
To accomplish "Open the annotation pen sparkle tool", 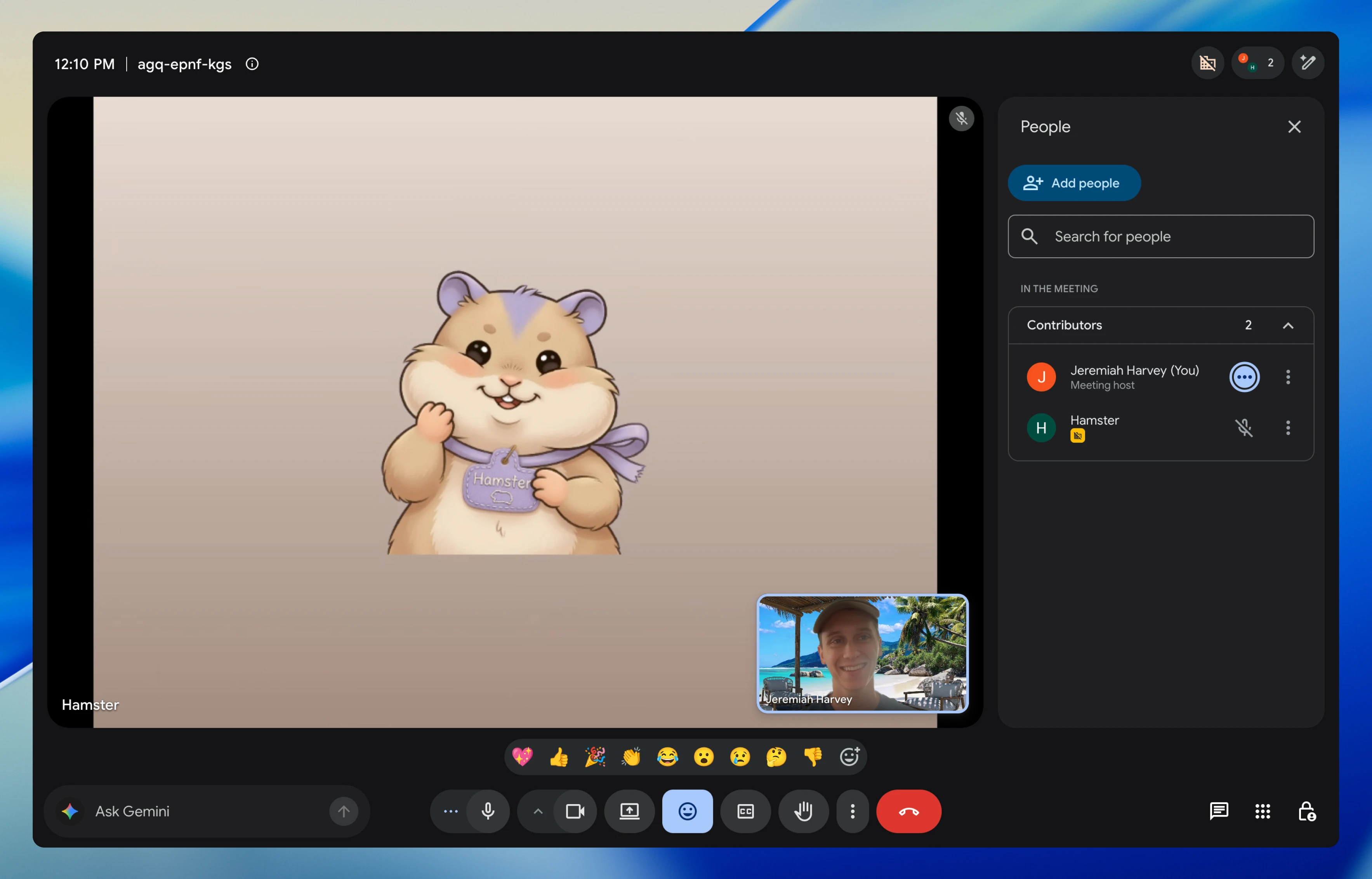I will 1308,63.
